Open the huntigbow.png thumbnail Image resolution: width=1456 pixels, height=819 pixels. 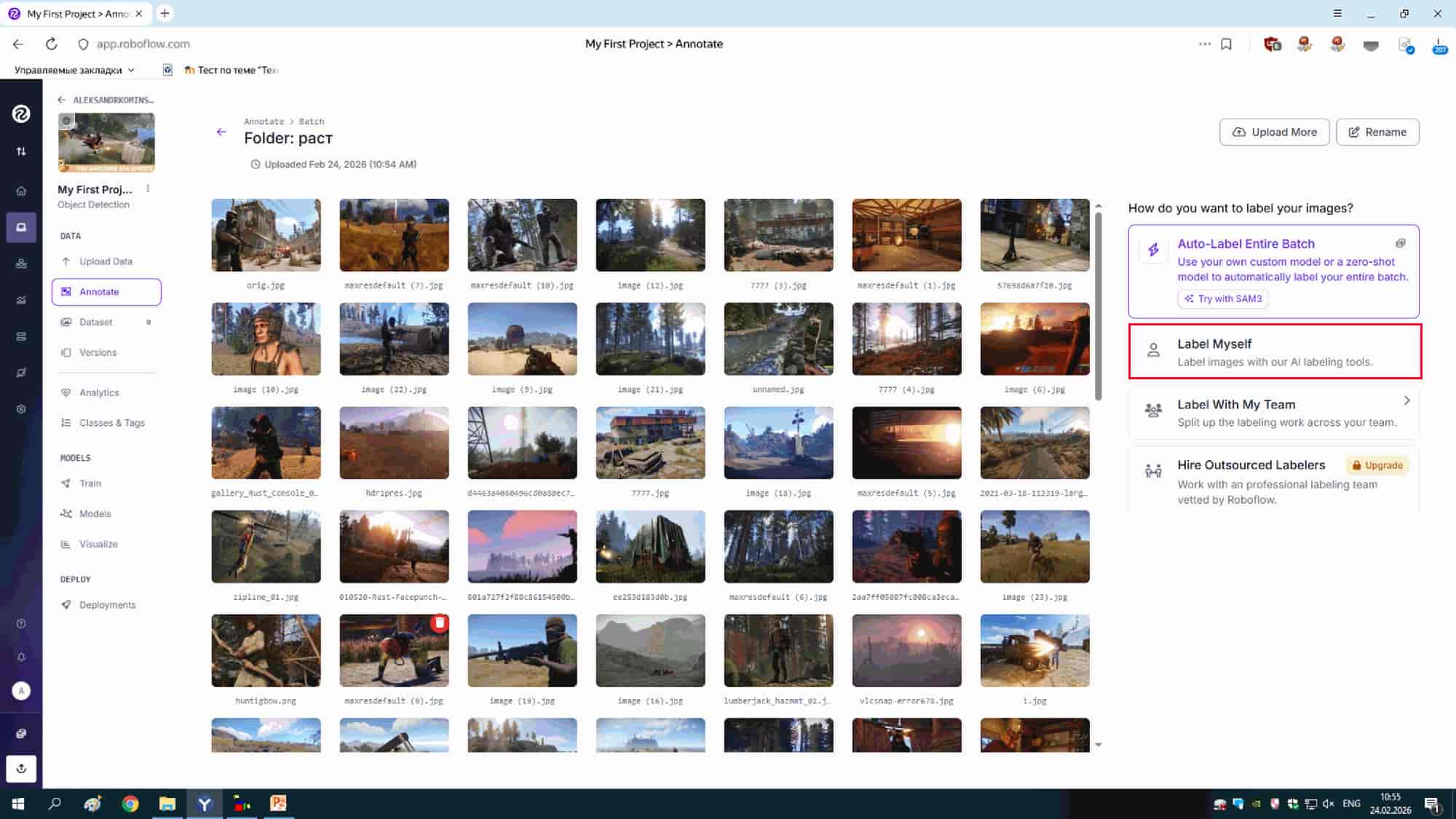coord(266,650)
